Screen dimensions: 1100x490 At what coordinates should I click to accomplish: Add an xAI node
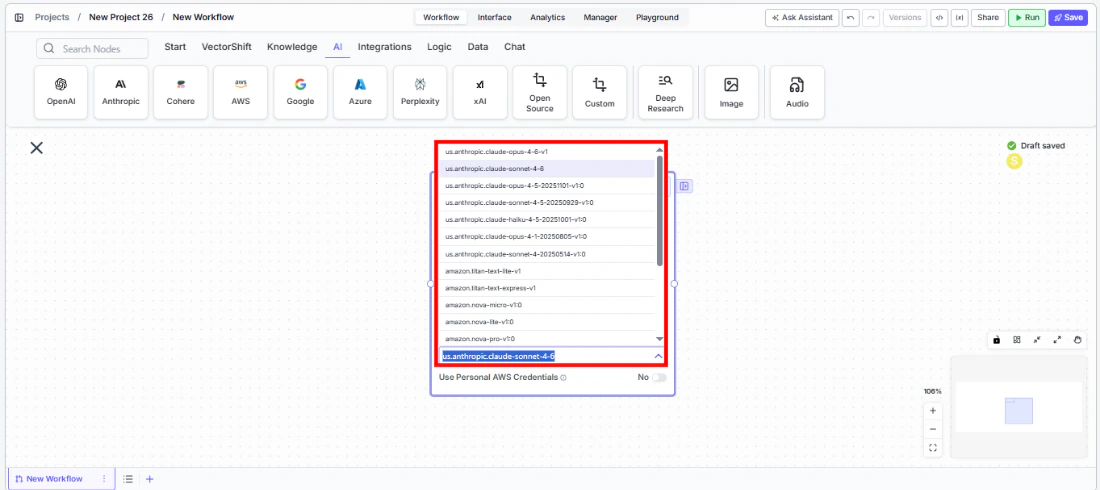point(480,93)
